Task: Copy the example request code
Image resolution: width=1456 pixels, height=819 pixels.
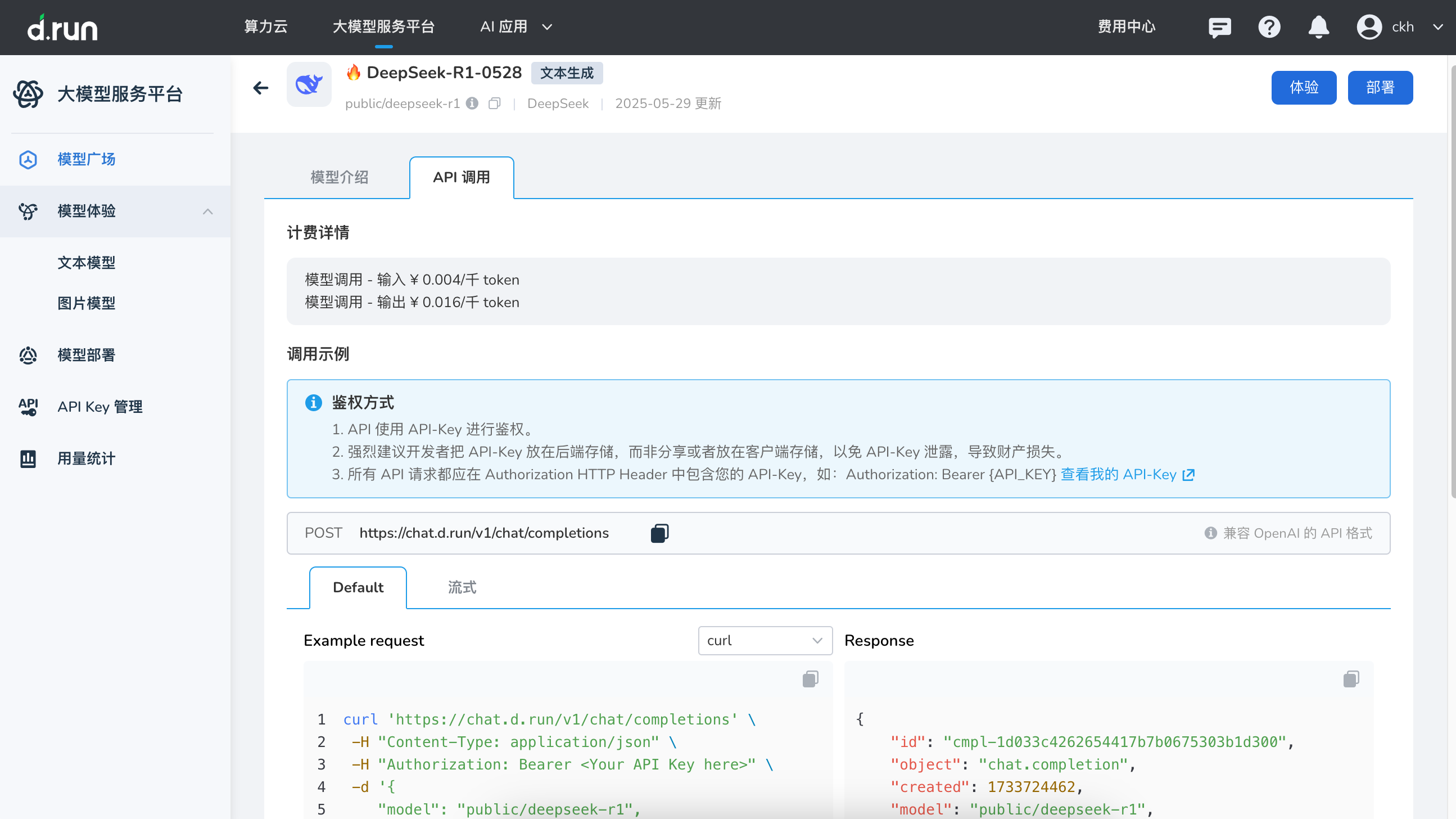Action: [810, 679]
